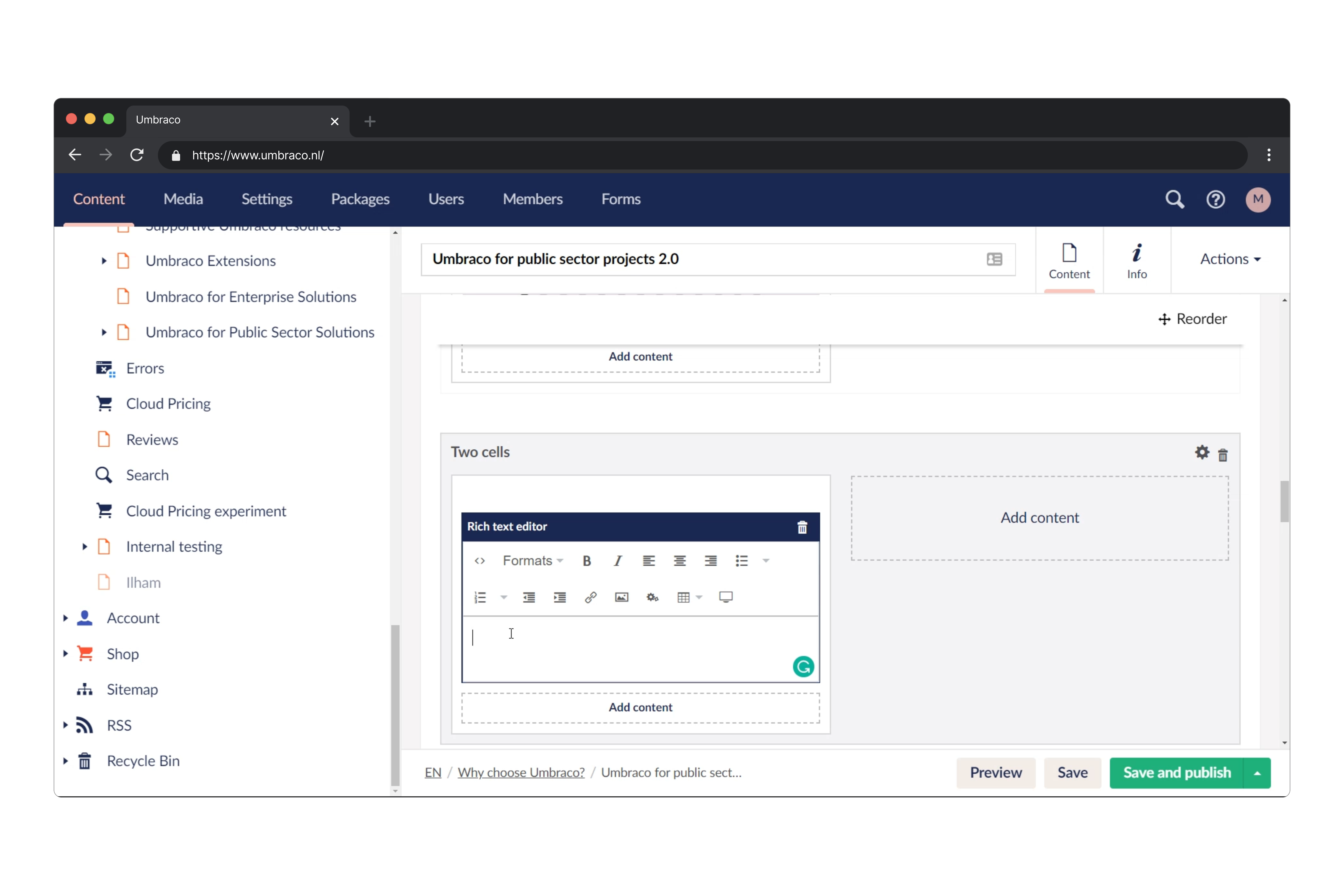Open the browser three-dot menu
Image resolution: width=1344 pixels, height=896 pixels.
(x=1269, y=155)
